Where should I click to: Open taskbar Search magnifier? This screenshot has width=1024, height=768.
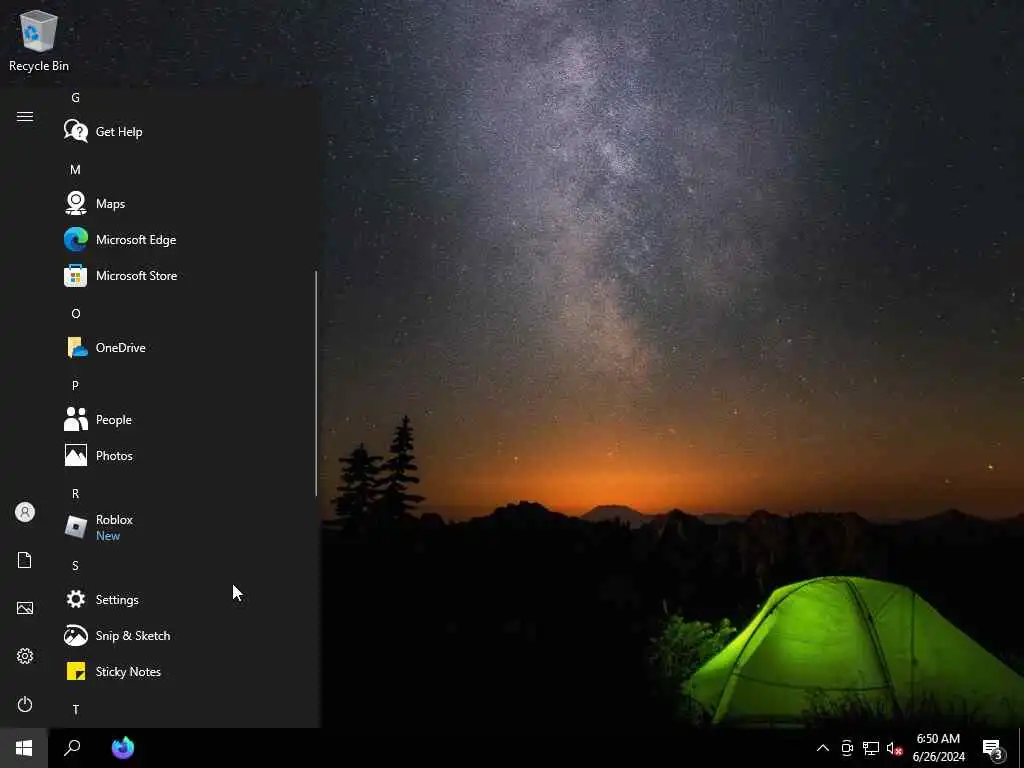[72, 748]
